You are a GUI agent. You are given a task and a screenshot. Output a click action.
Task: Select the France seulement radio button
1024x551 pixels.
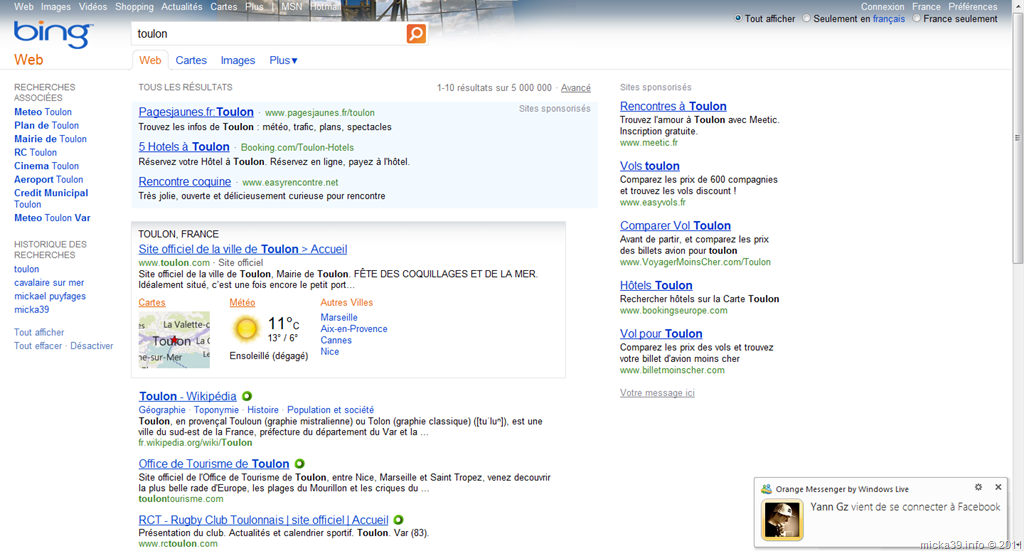click(916, 18)
